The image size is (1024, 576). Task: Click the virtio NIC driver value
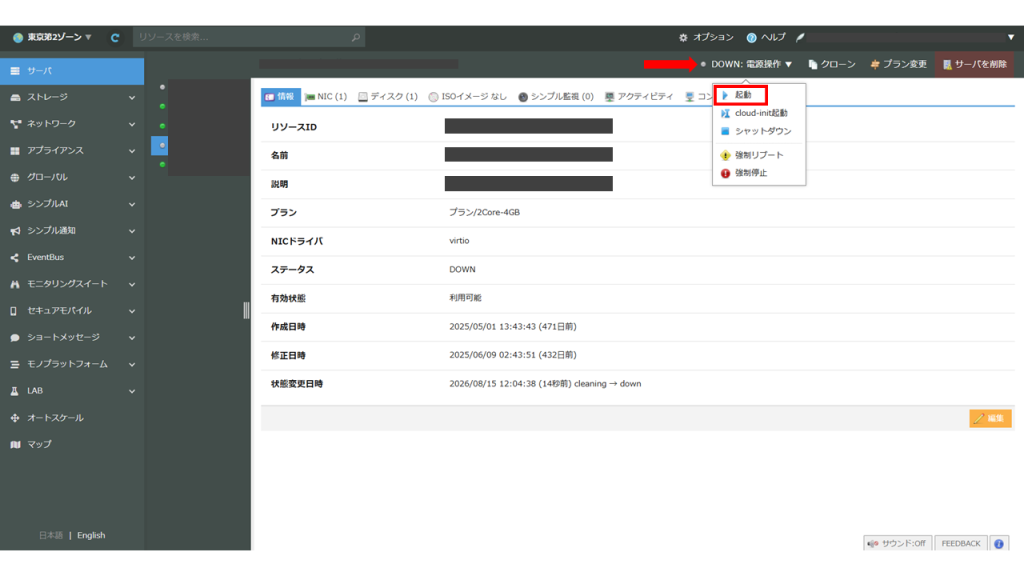coord(459,241)
